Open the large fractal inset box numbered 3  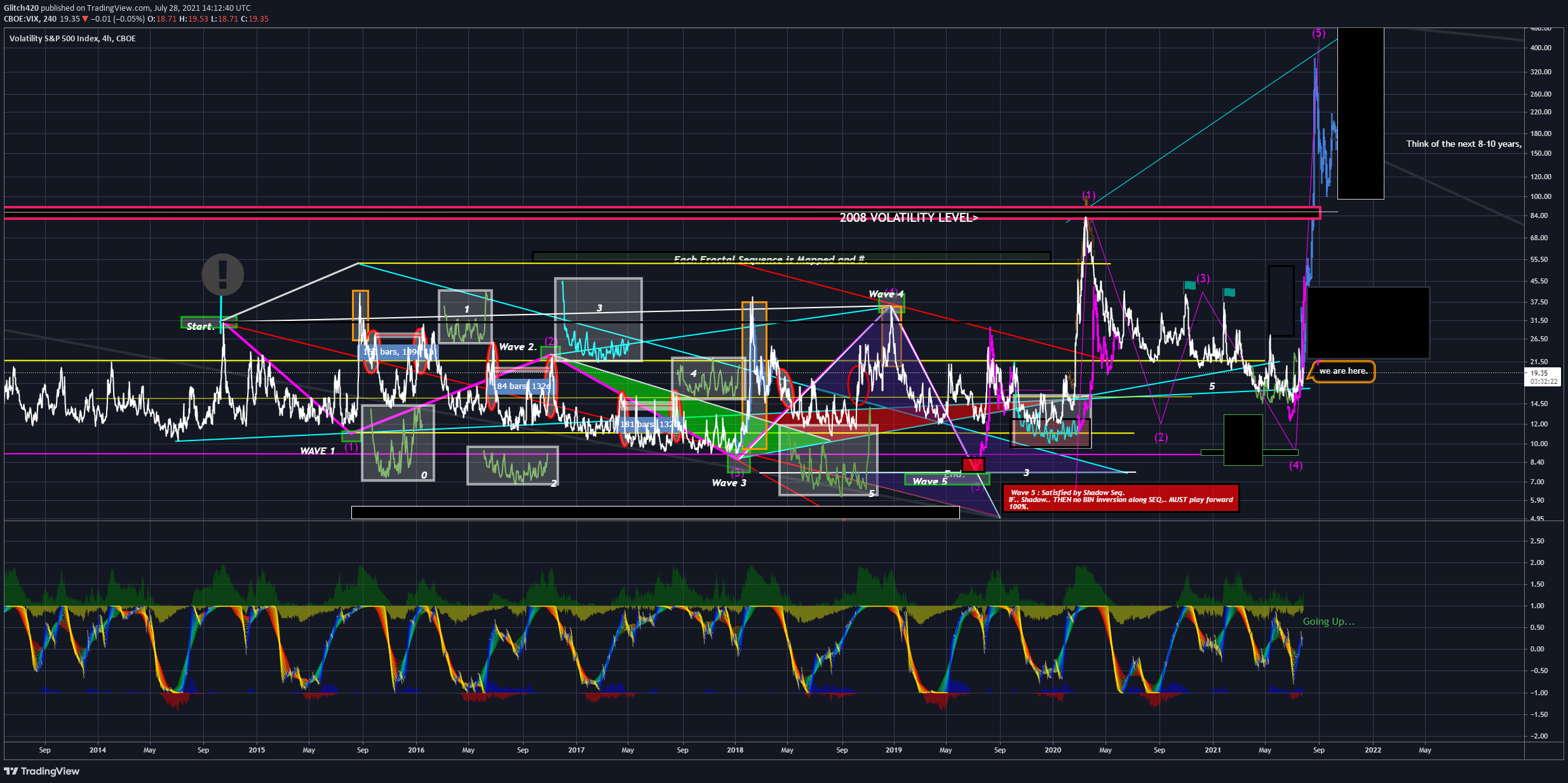click(598, 320)
